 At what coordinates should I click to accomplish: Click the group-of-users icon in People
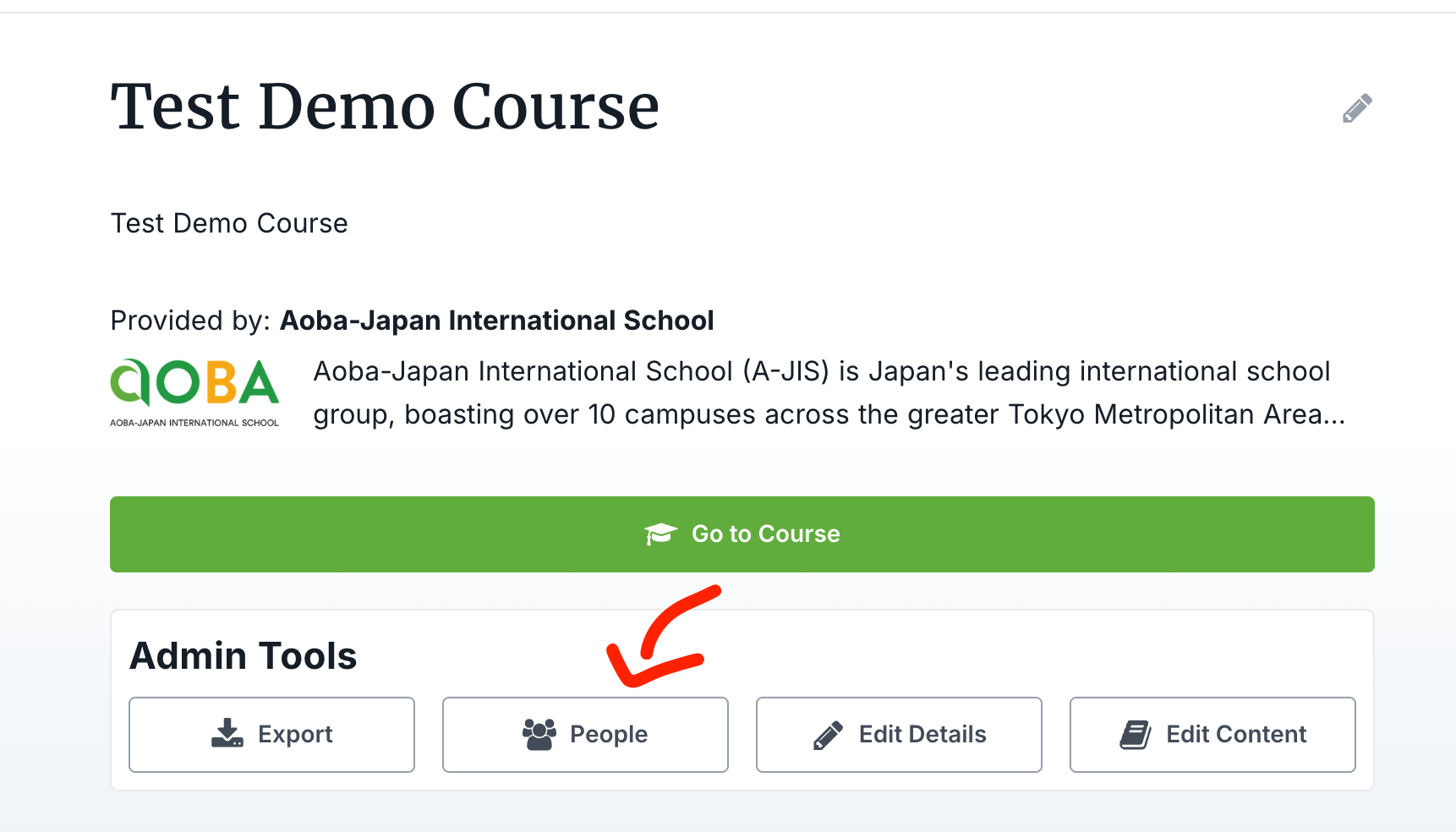tap(539, 734)
